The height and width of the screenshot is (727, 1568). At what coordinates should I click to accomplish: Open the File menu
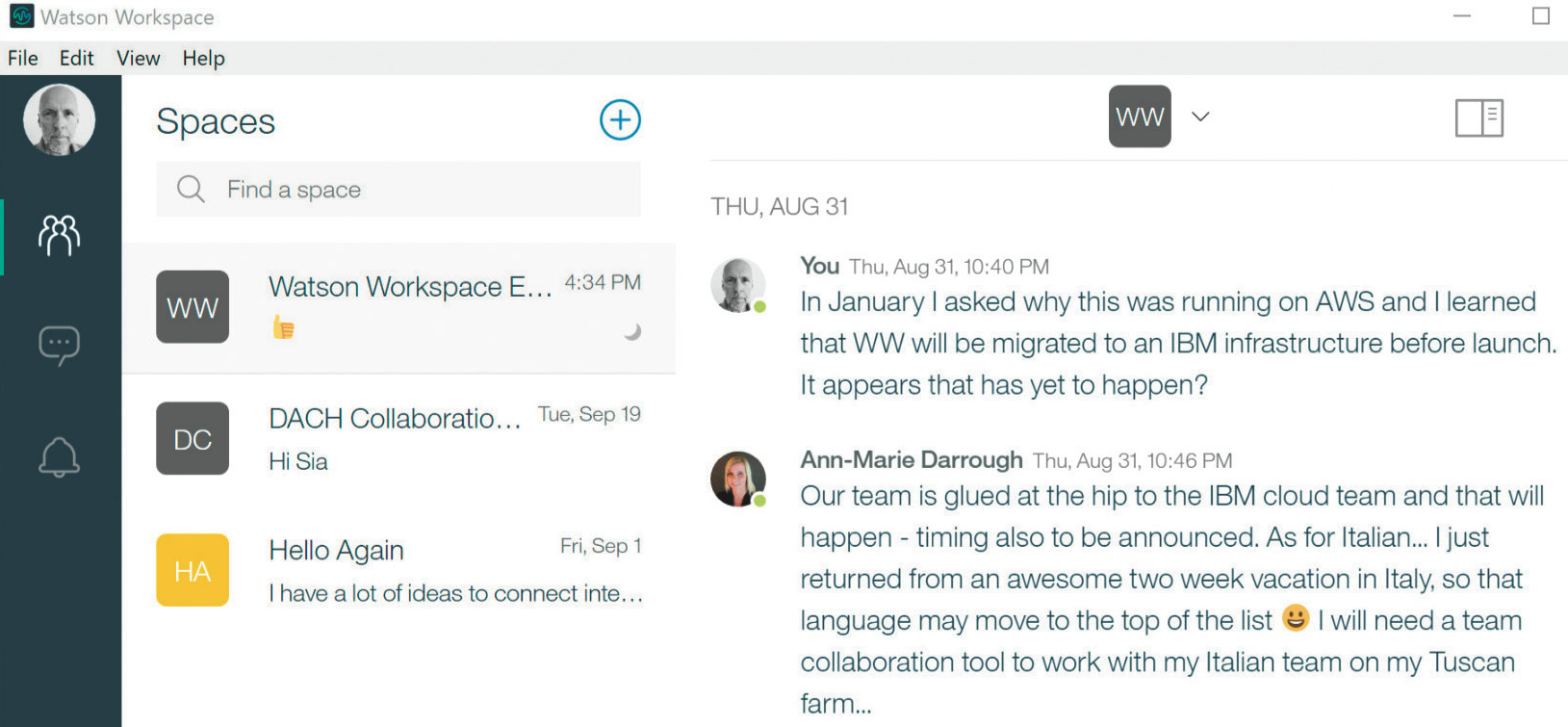click(23, 58)
